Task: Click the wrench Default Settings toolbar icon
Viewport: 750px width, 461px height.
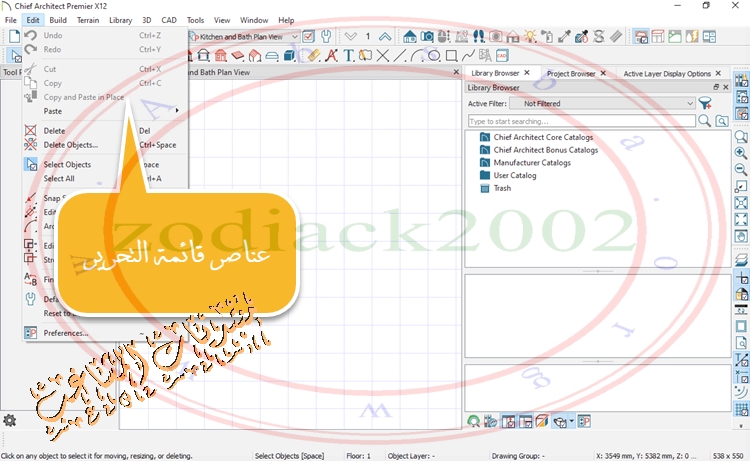Action: [326, 36]
